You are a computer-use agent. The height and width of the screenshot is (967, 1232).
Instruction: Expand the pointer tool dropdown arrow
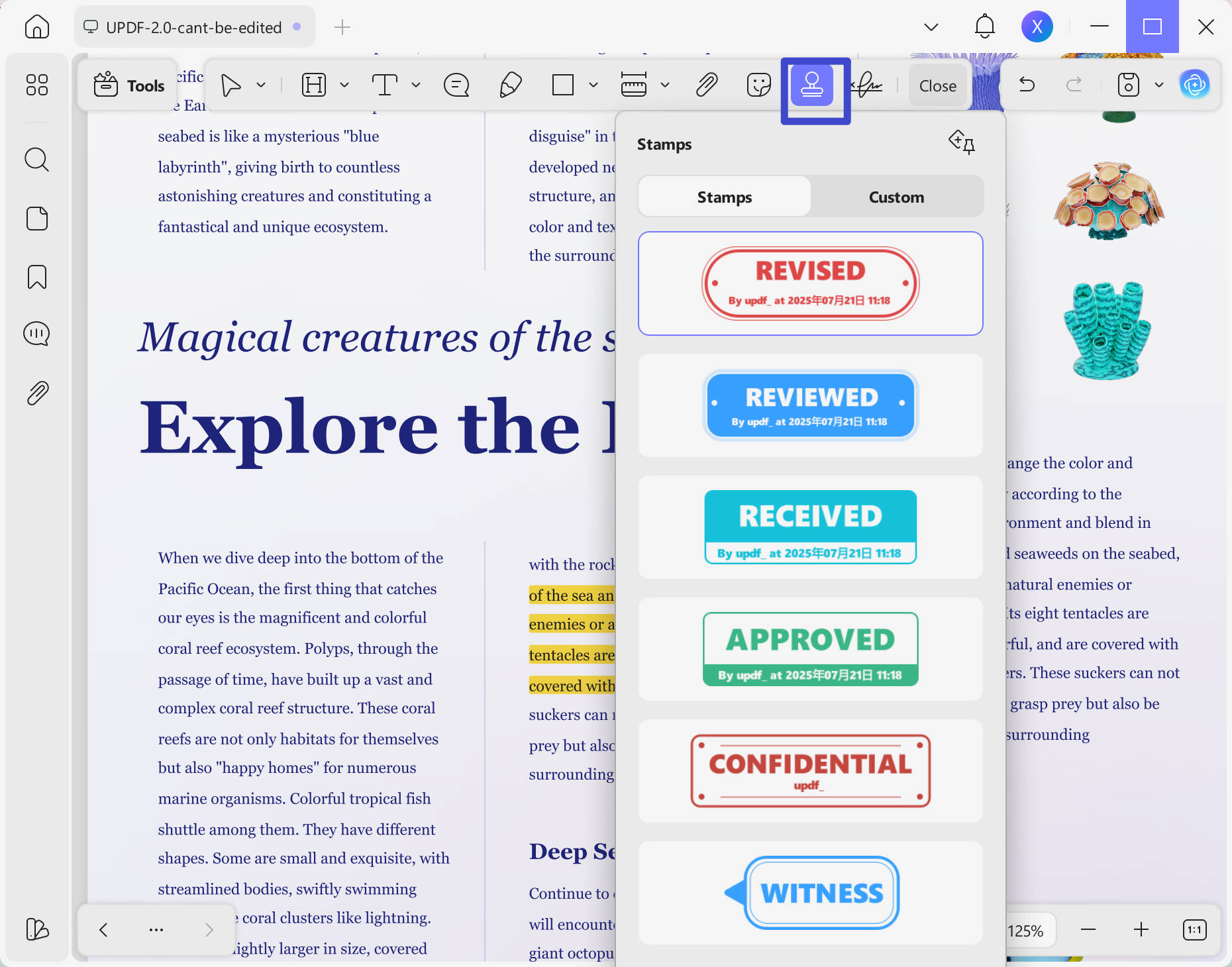(261, 85)
